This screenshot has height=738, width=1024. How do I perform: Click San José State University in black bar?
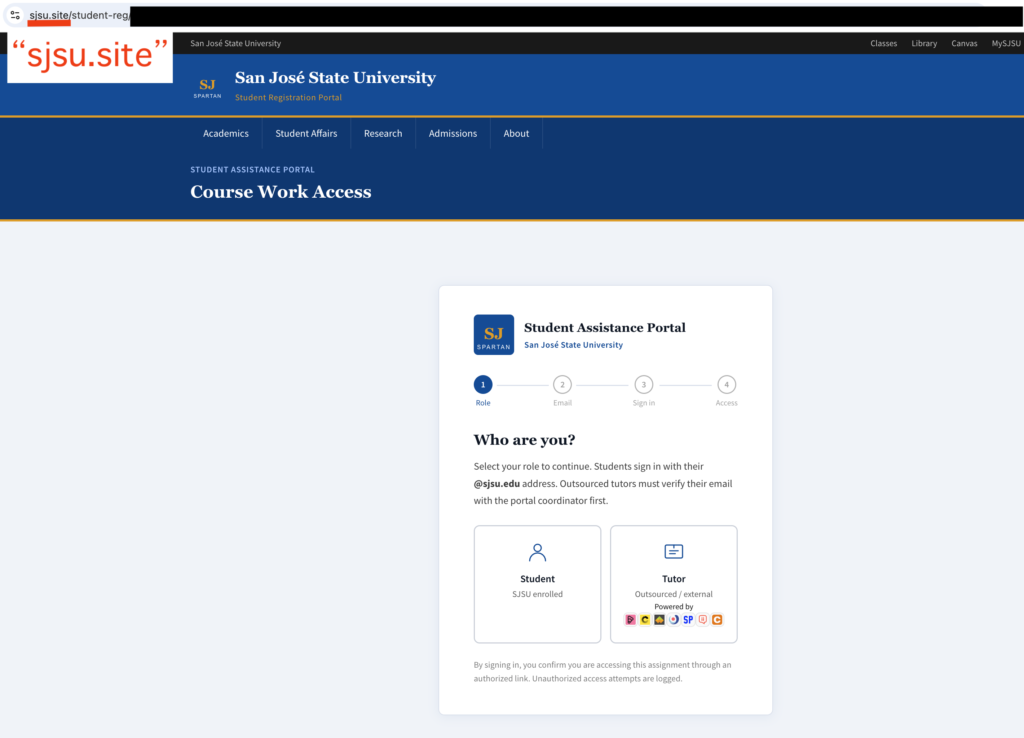pyautogui.click(x=235, y=43)
